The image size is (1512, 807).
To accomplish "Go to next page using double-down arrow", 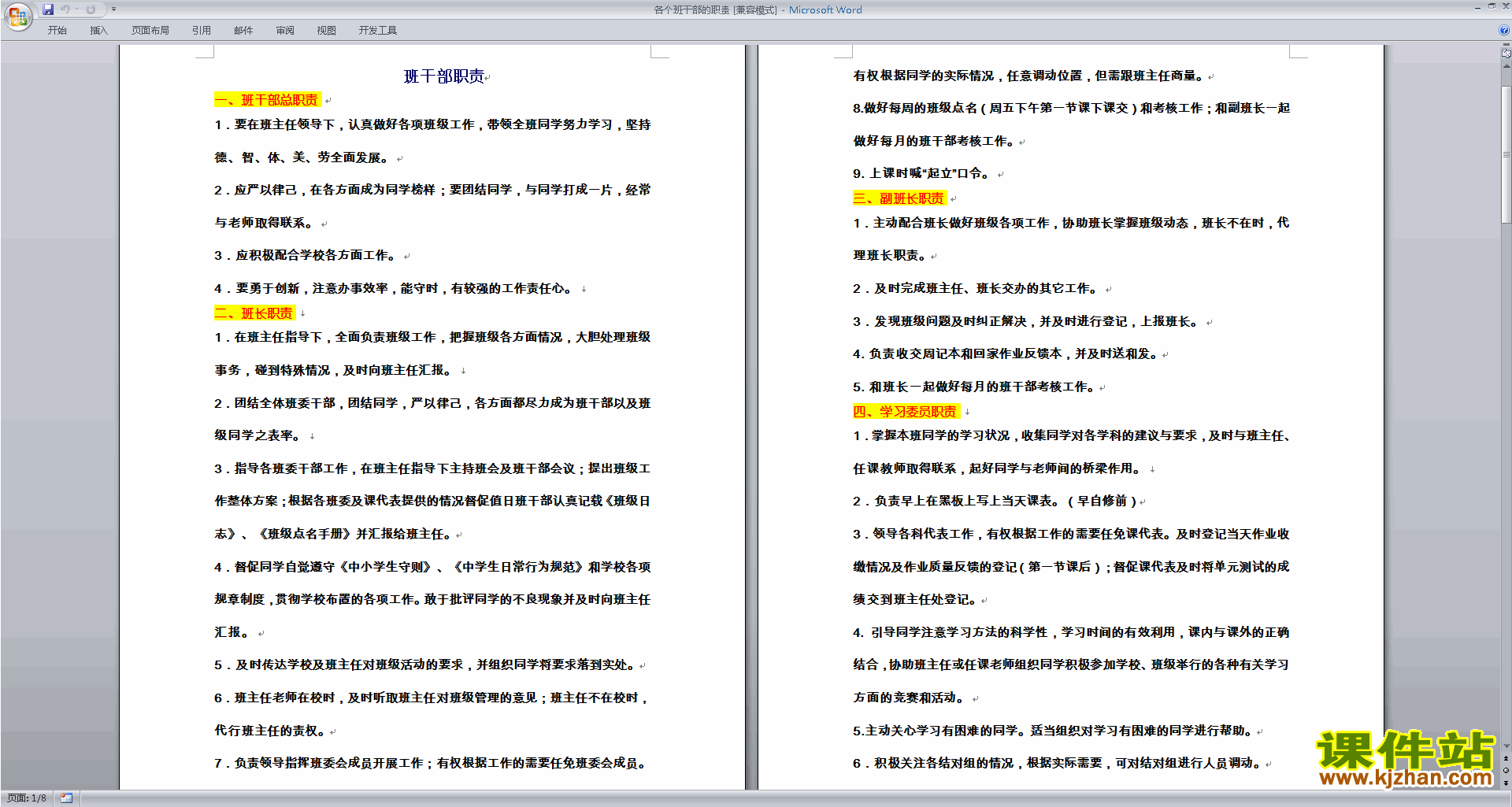I will tap(1506, 783).
